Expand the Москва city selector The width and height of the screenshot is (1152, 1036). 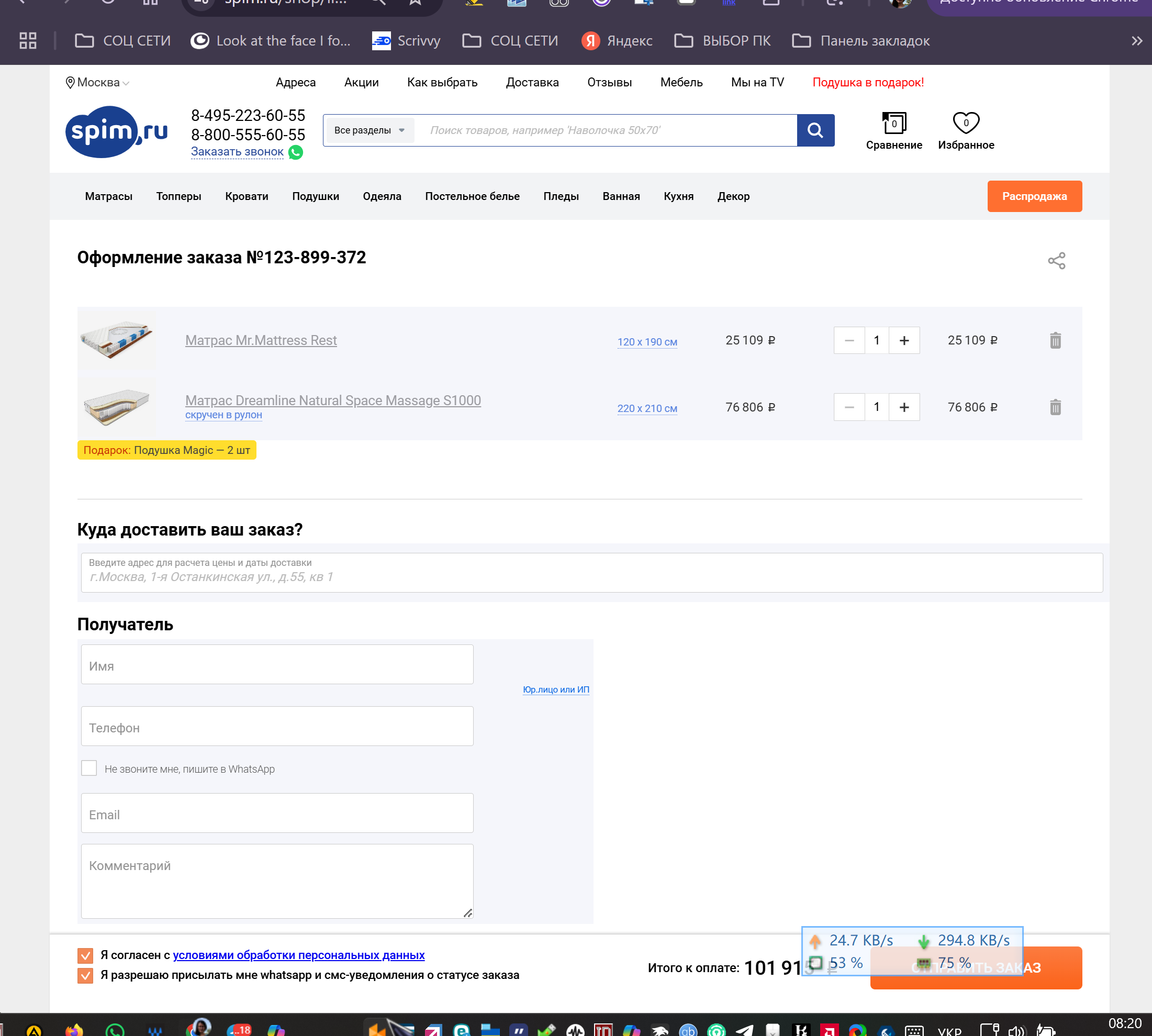pyautogui.click(x=98, y=83)
